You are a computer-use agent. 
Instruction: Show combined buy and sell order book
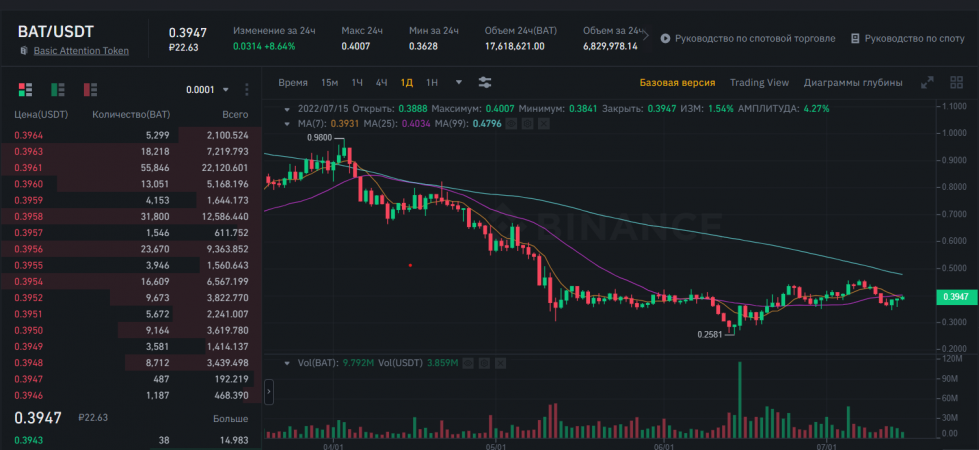point(24,89)
